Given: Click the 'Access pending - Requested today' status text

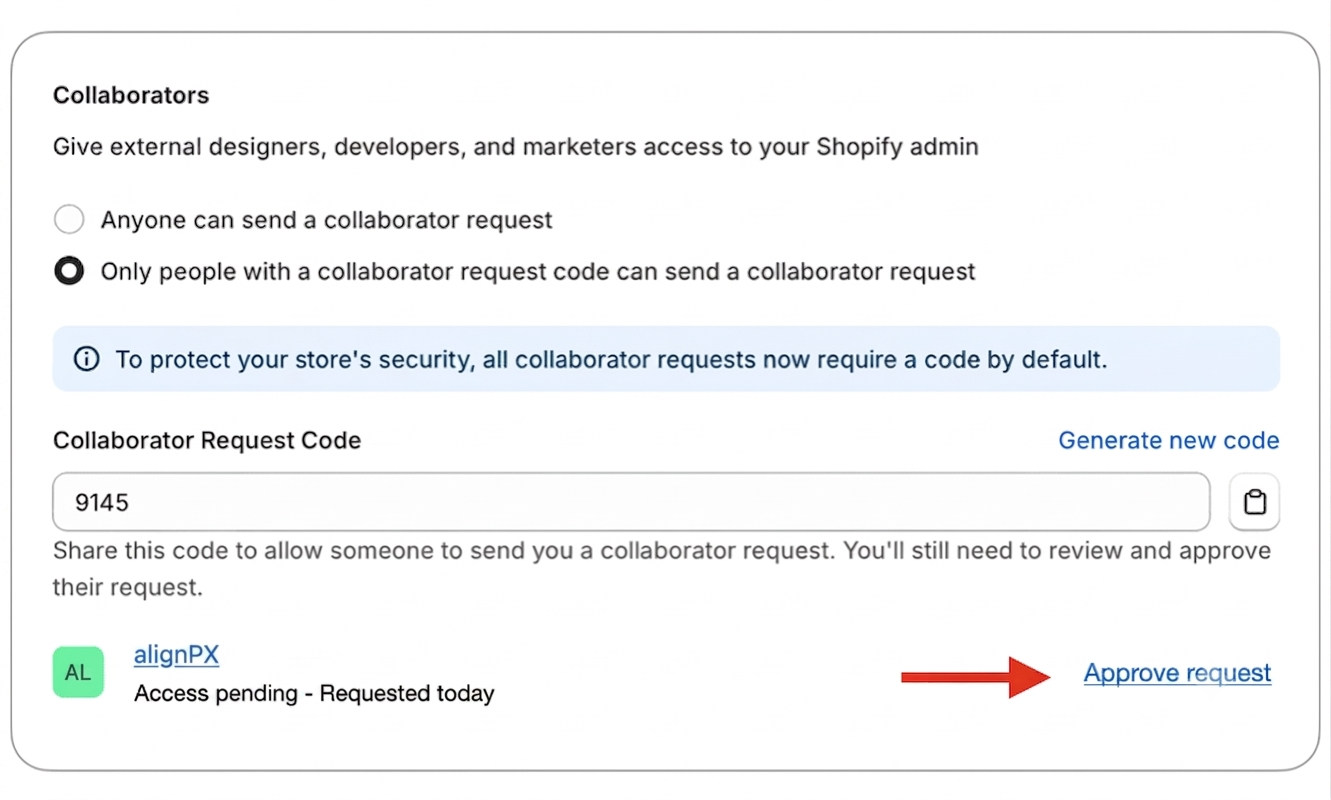Looking at the screenshot, I should 314,693.
